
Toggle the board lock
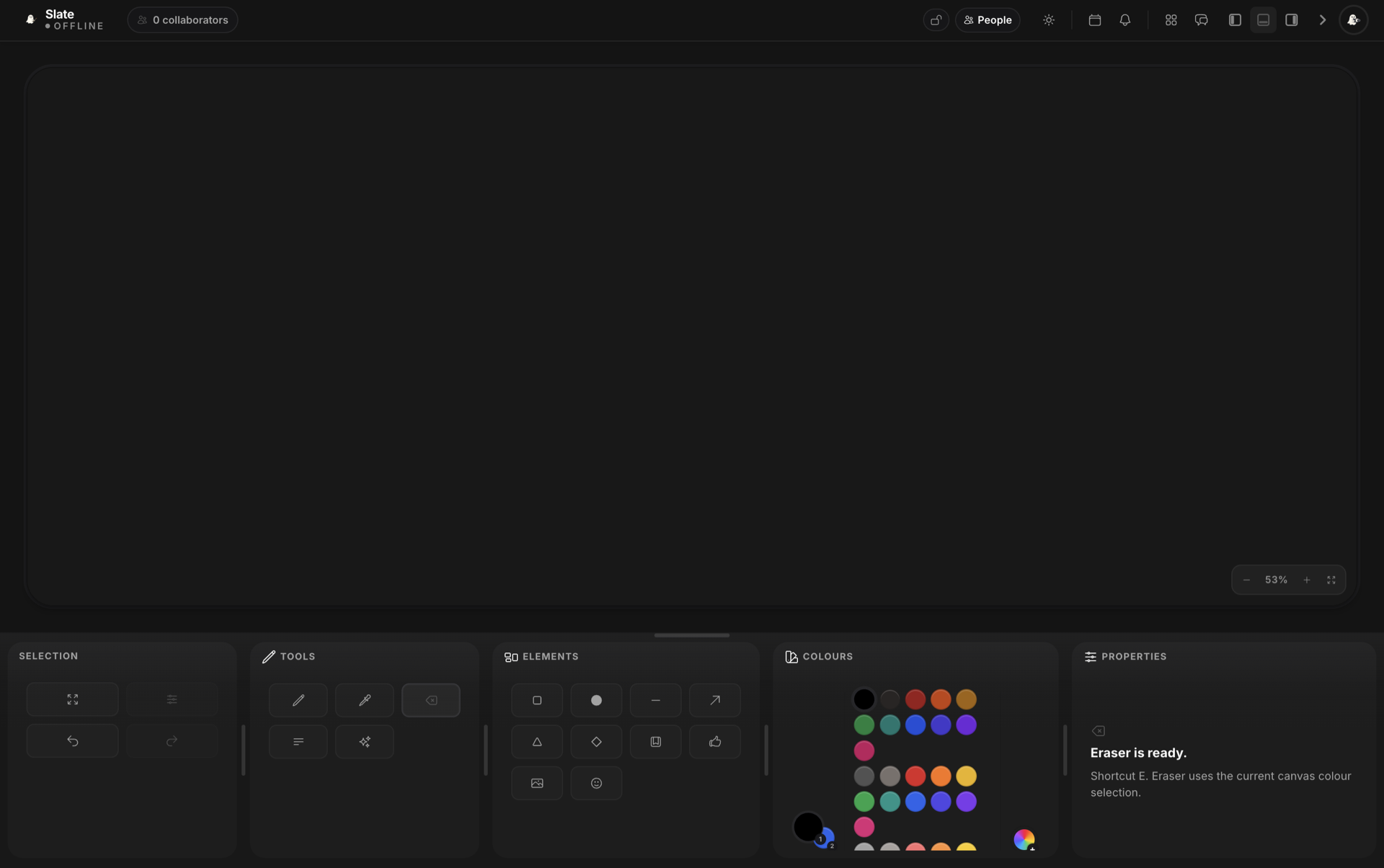coord(936,20)
